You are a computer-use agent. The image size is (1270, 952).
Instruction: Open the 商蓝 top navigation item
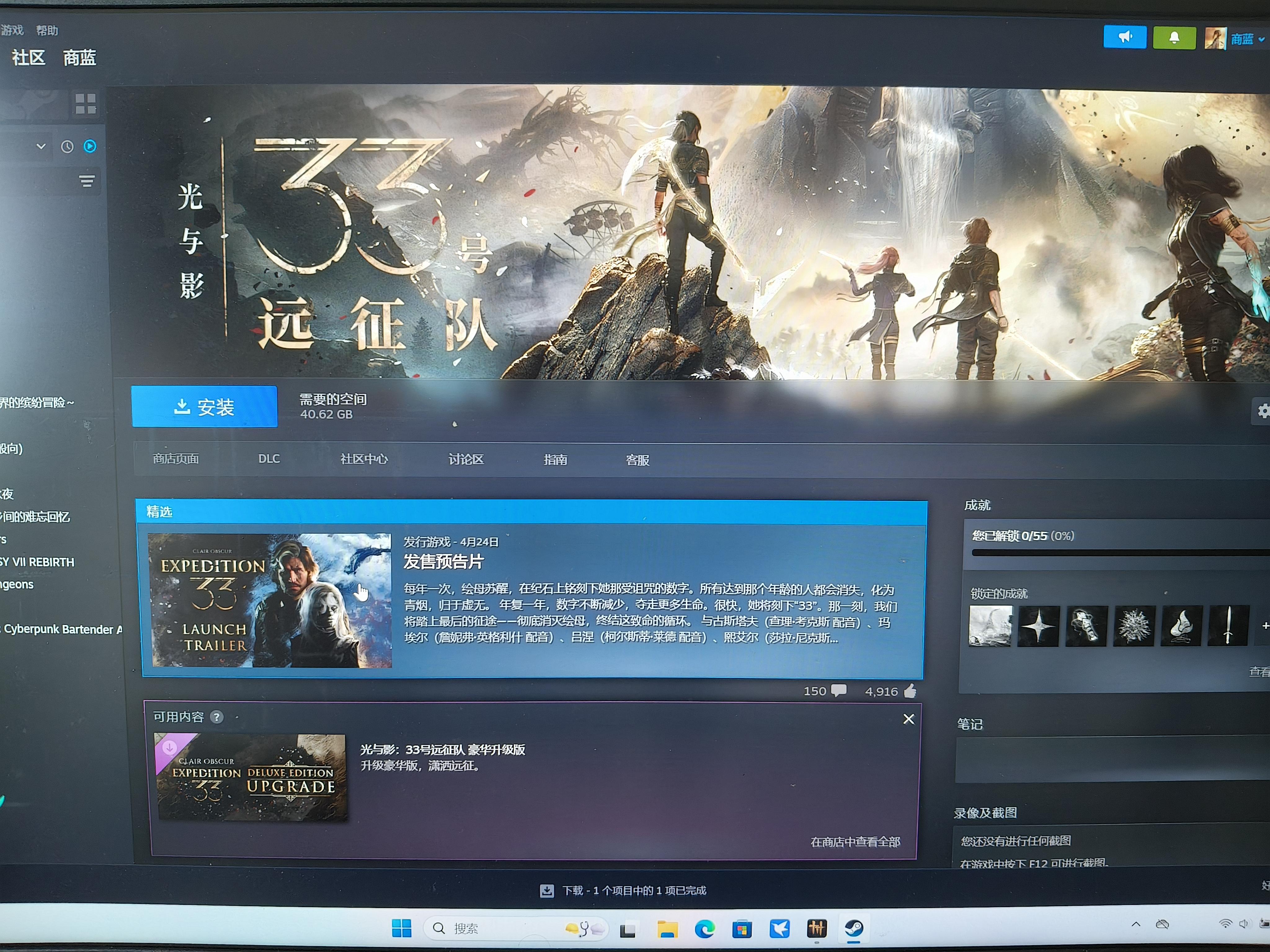[x=79, y=57]
